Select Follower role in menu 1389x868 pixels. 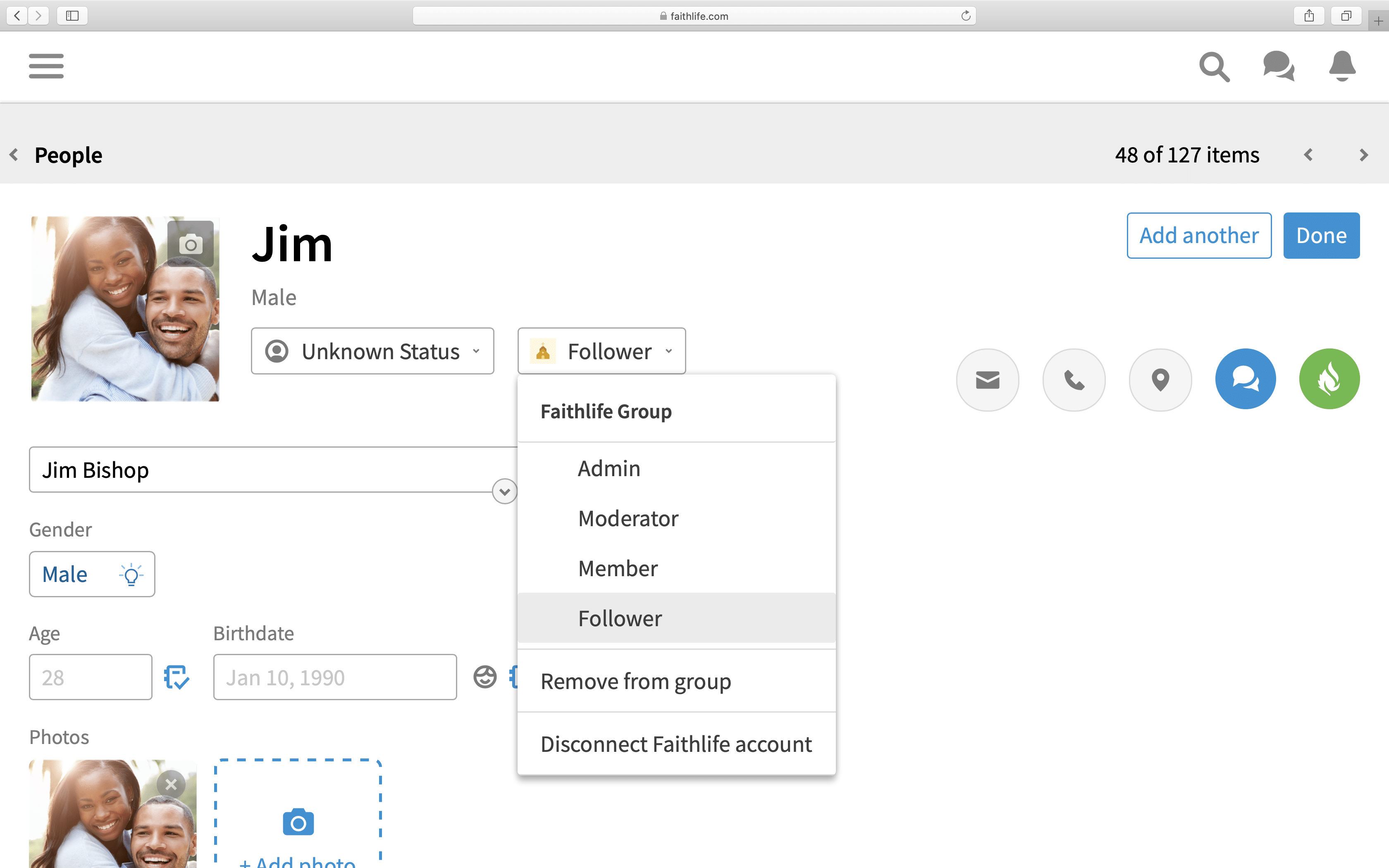coord(676,618)
